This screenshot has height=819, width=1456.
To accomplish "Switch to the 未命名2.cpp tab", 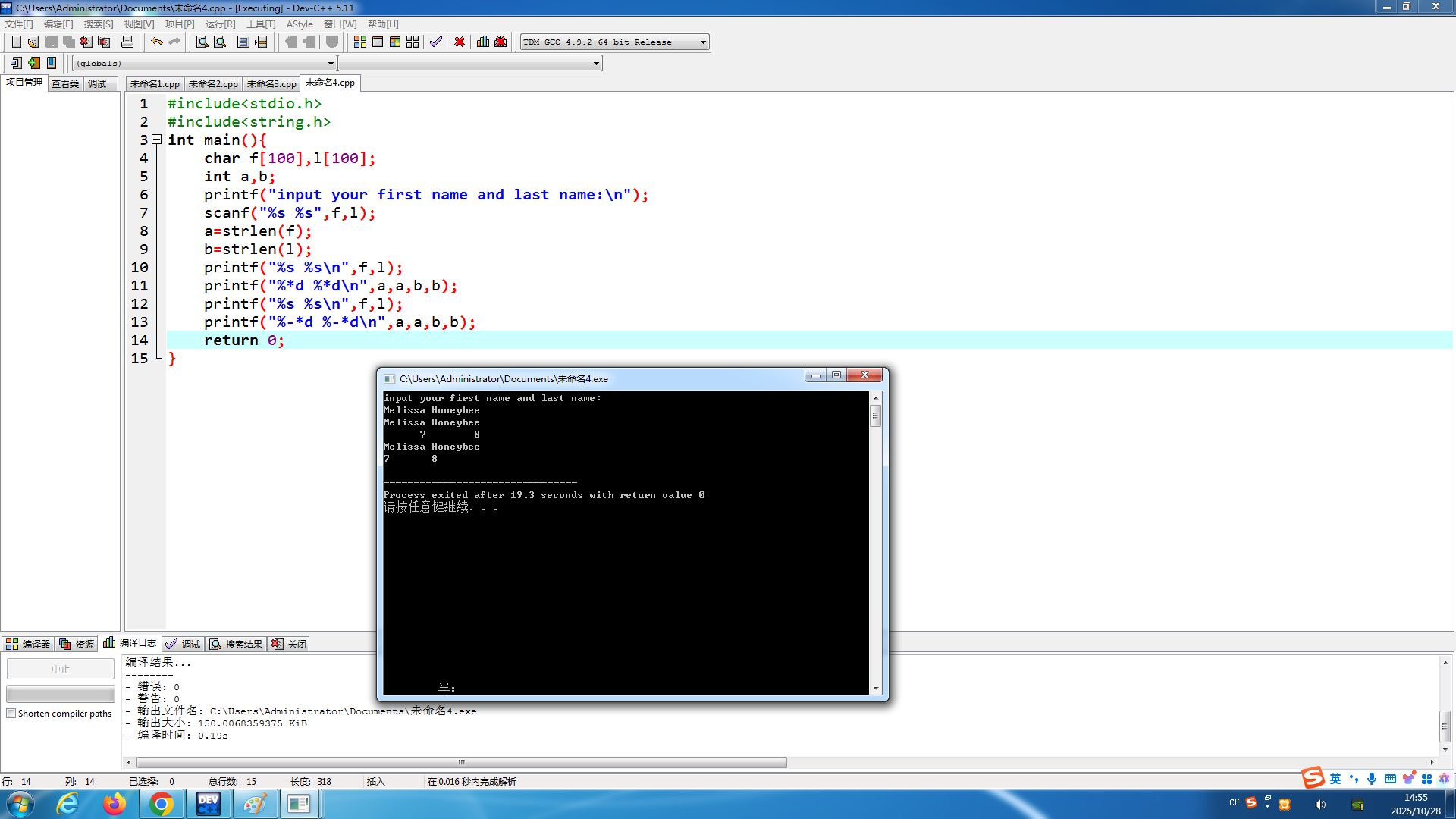I will tap(213, 83).
